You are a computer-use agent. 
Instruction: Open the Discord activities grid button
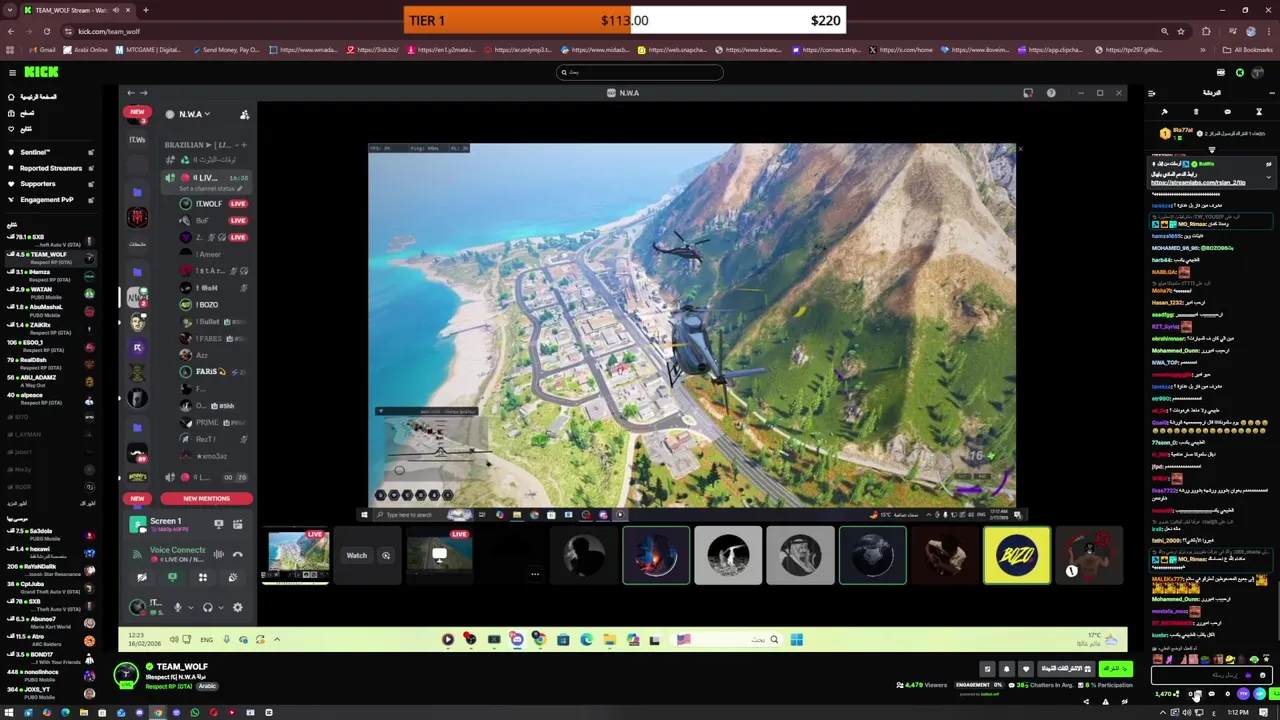(202, 577)
